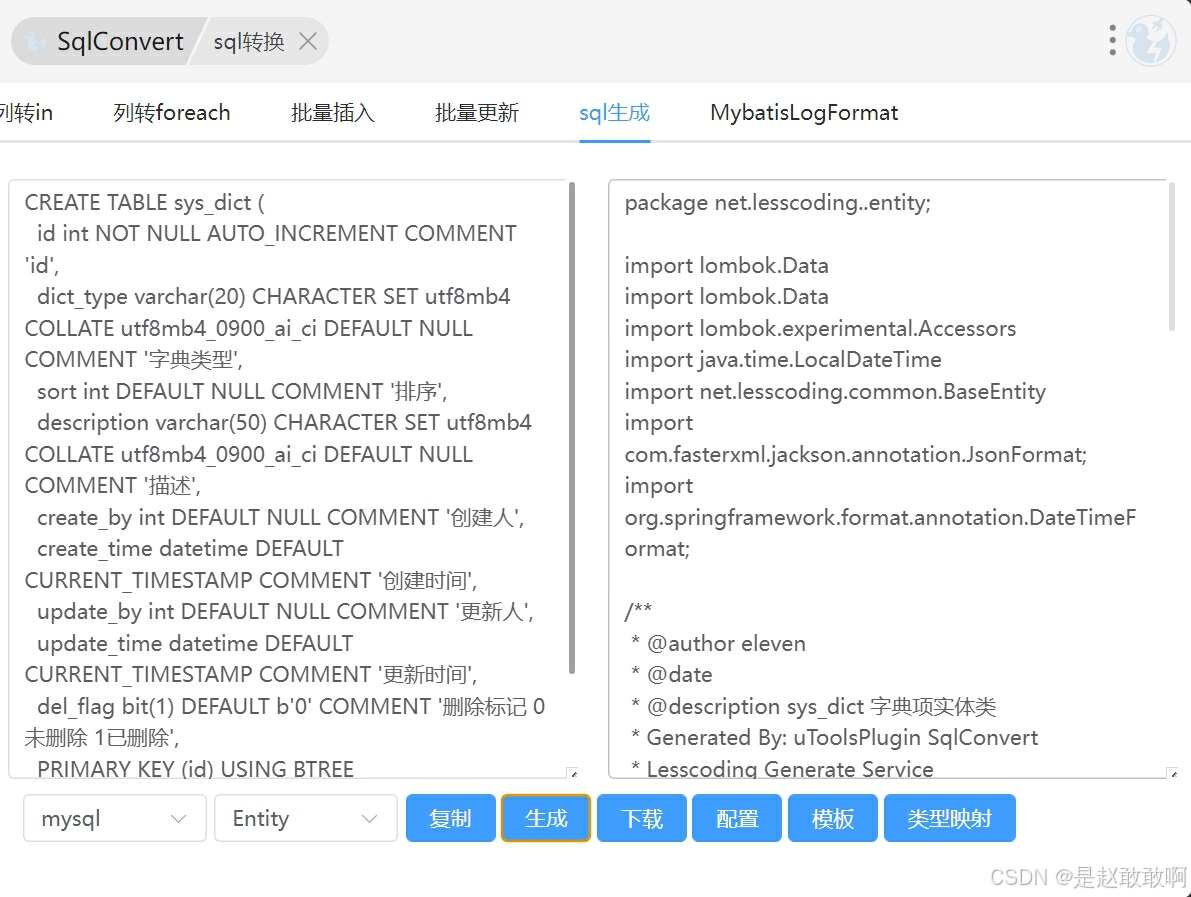Switch to the 列转in tab
Image resolution: width=1191 pixels, height=897 pixels.
(x=26, y=112)
